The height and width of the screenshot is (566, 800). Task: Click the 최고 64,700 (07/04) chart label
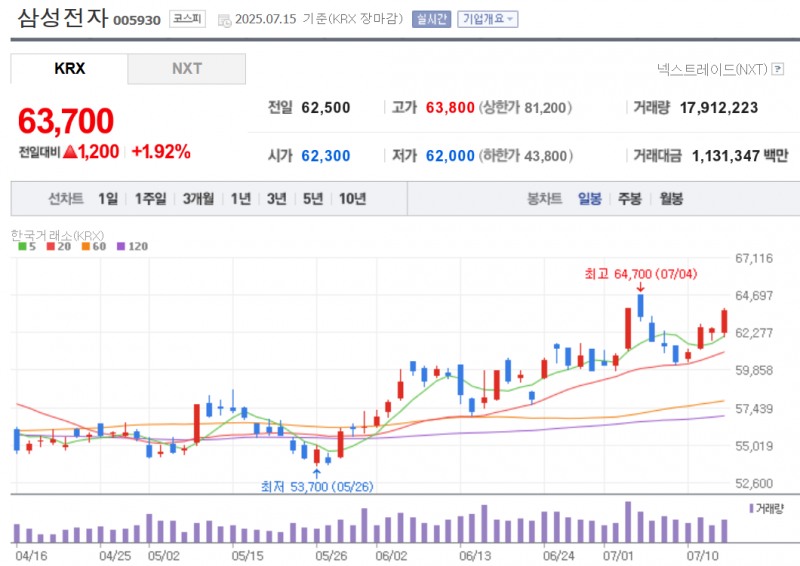pyautogui.click(x=641, y=274)
